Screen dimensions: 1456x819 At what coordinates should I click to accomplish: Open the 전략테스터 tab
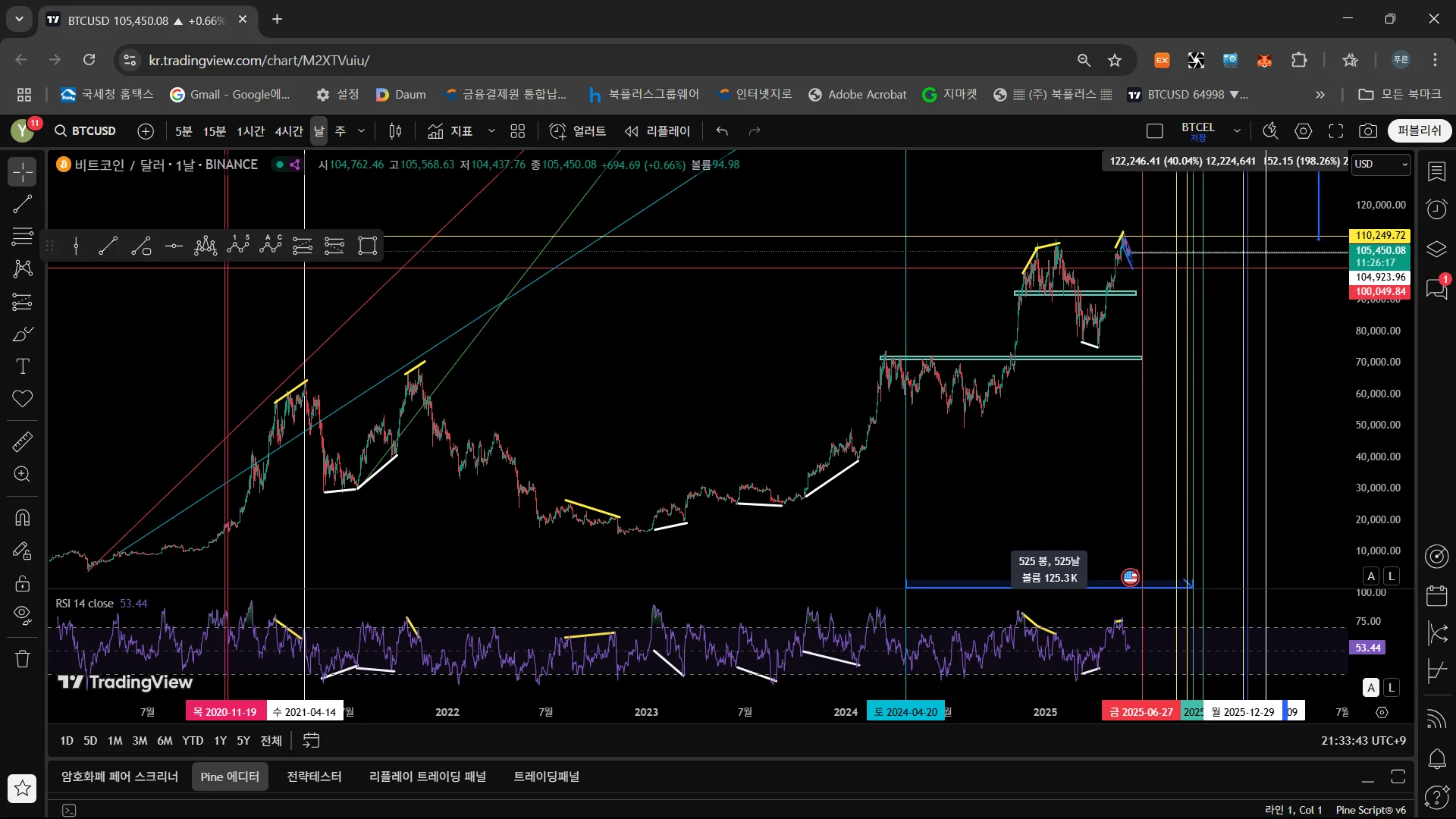314,777
